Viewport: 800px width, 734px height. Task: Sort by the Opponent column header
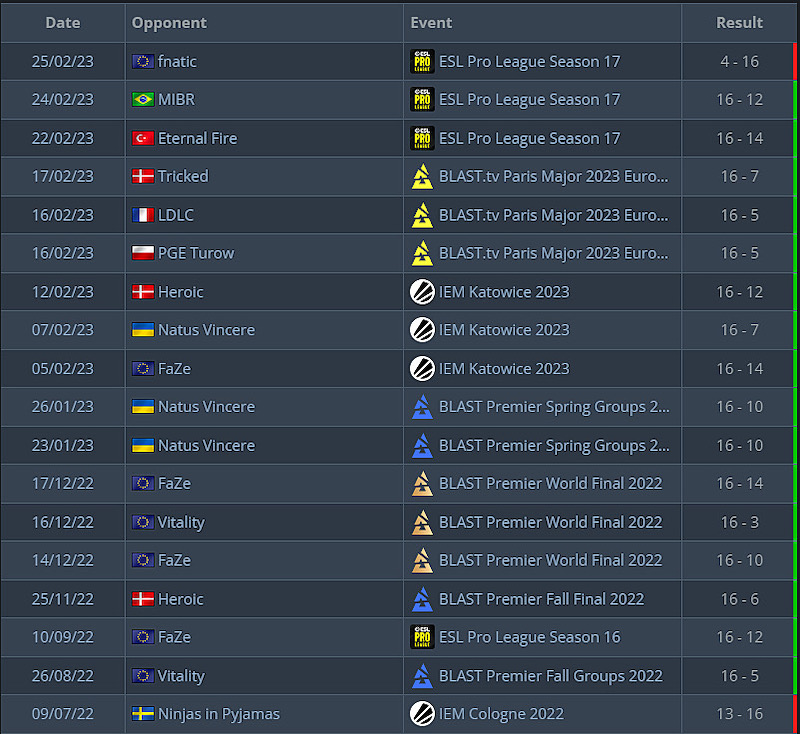coord(169,22)
